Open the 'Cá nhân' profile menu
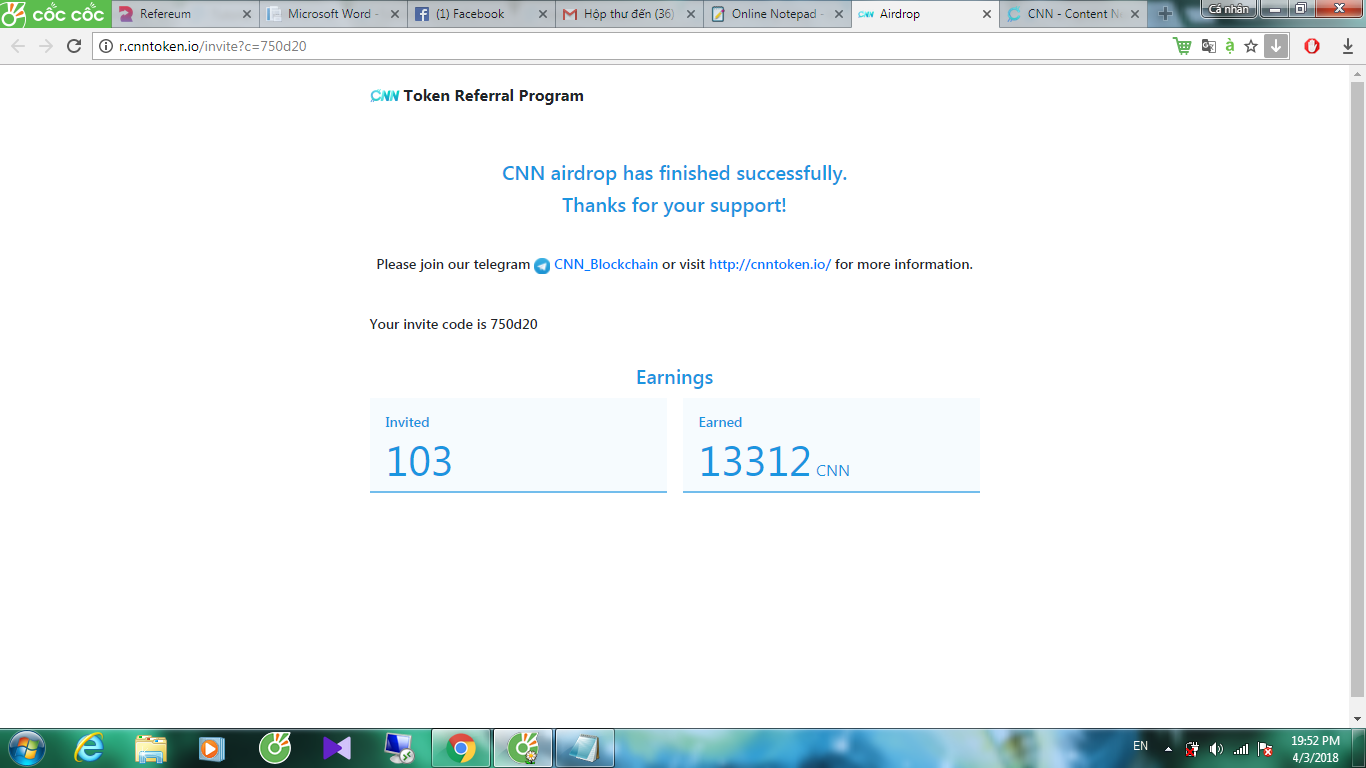The height and width of the screenshot is (768, 1366). click(1229, 8)
